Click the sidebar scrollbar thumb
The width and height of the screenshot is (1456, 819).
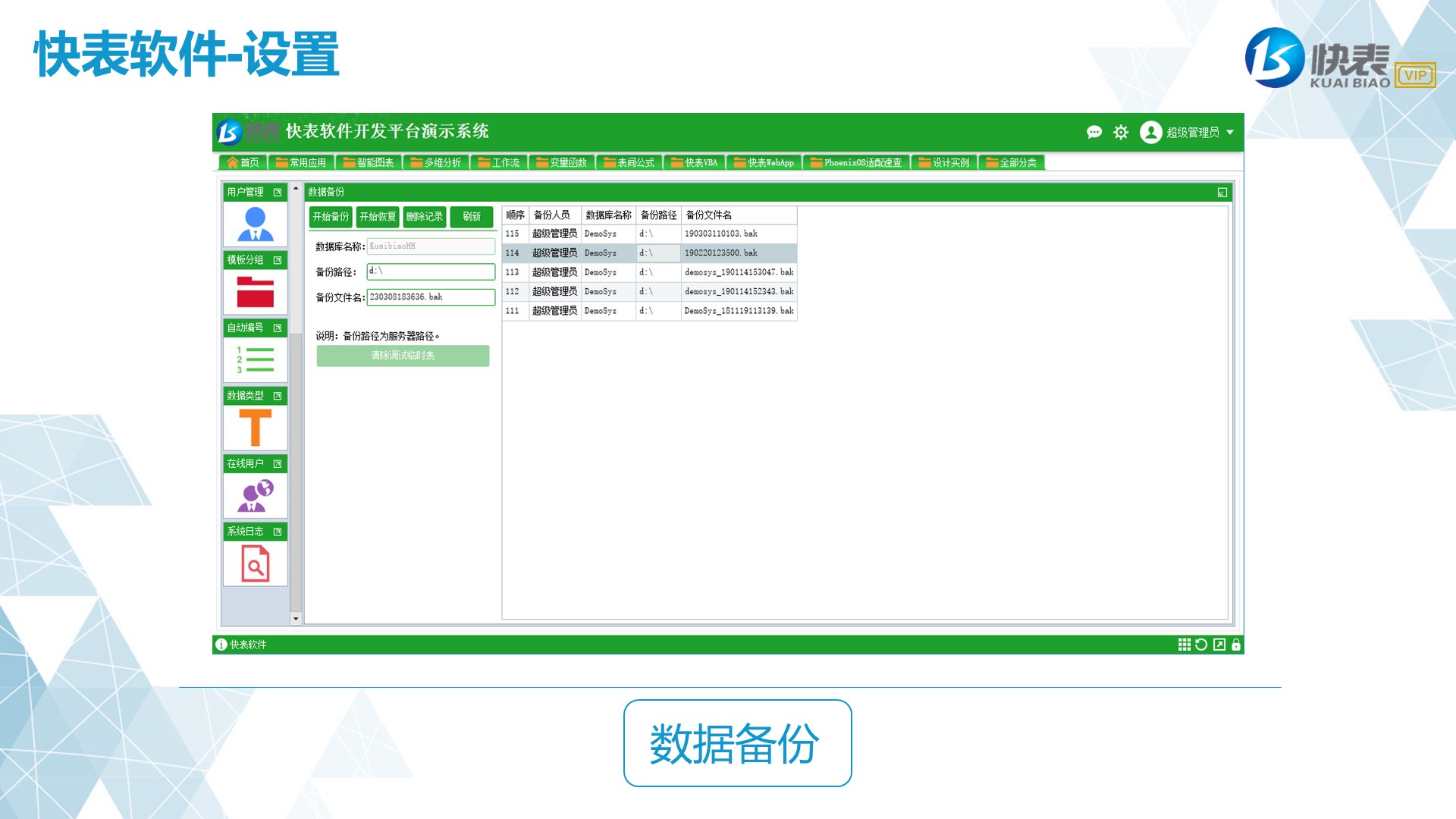pyautogui.click(x=296, y=472)
